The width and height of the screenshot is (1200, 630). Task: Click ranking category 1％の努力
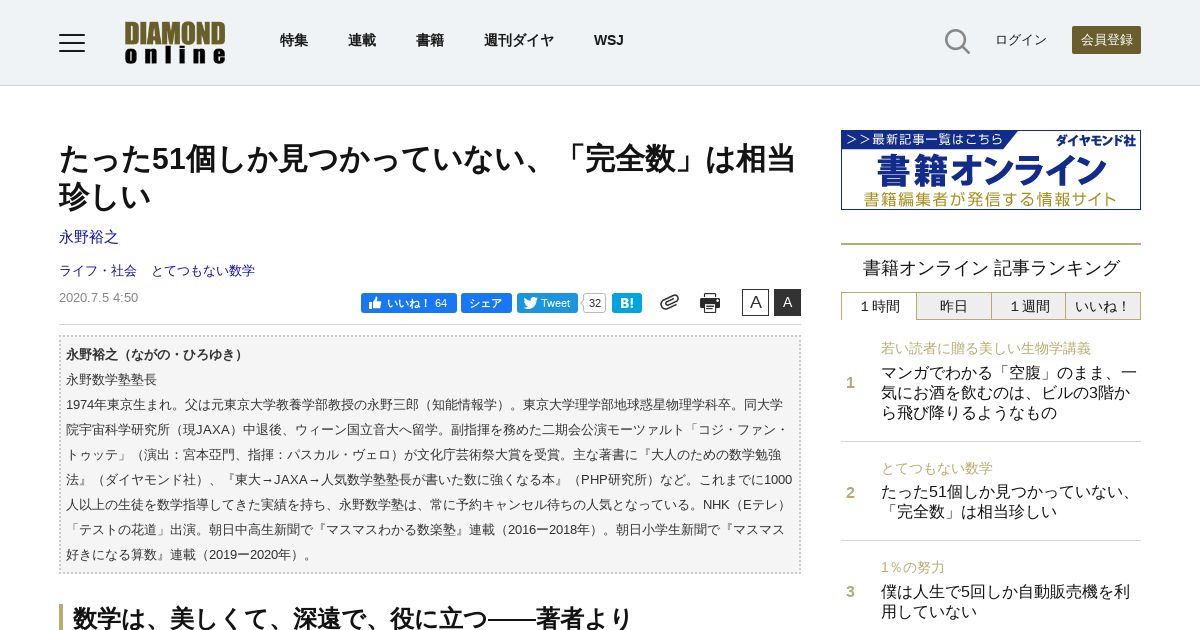click(913, 567)
